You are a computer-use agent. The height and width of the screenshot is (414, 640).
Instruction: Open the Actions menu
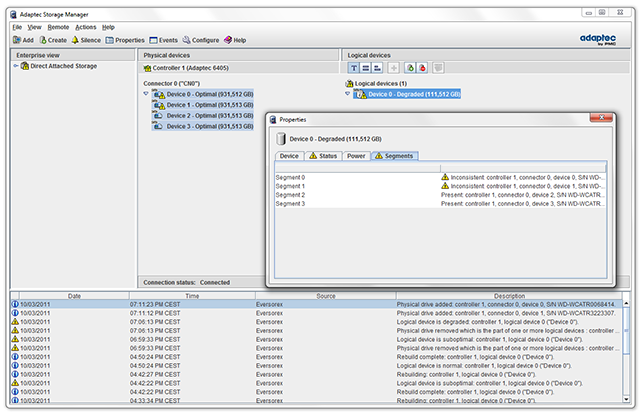86,27
